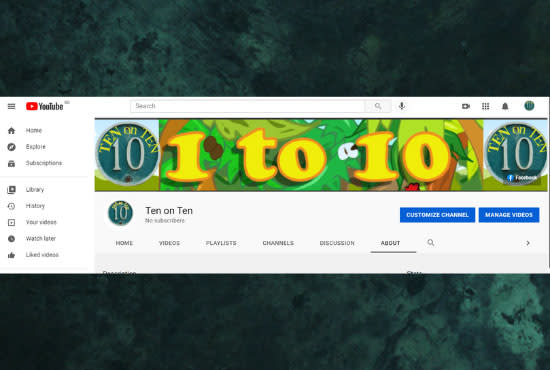Click the Explore compass icon
The height and width of the screenshot is (370, 550).
coord(11,147)
